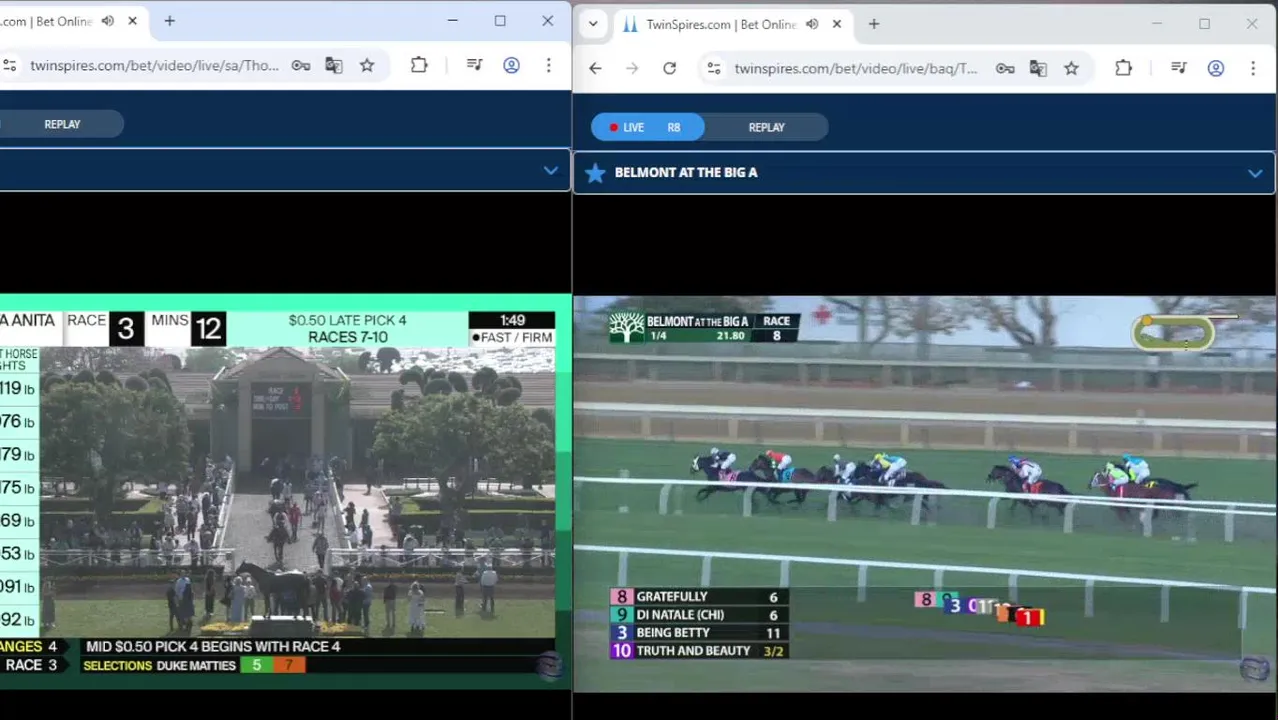Close the TwinSpires tab in right window
This screenshot has width=1278, height=720.
click(x=836, y=24)
